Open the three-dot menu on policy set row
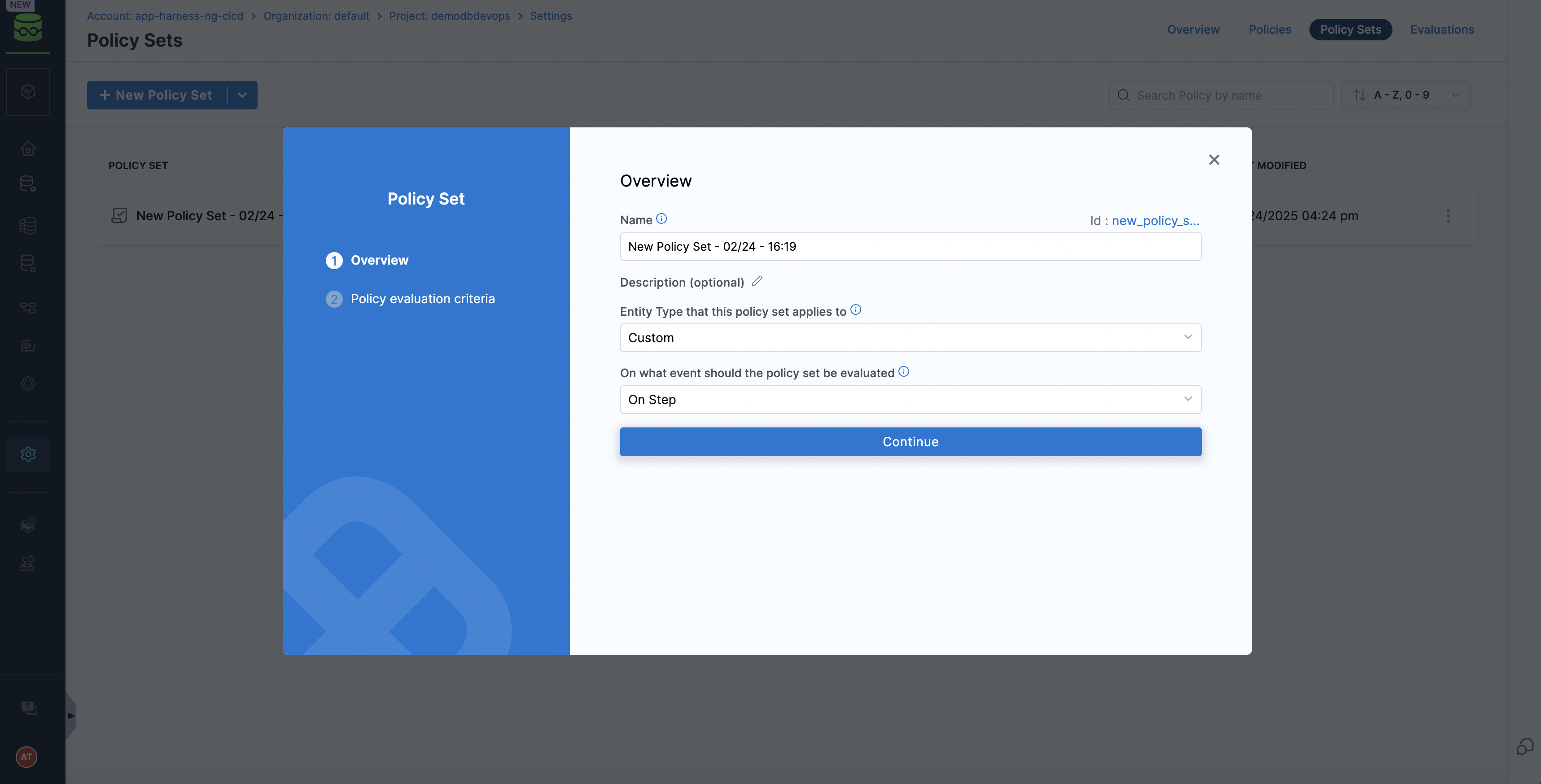This screenshot has height=784, width=1541. (1448, 216)
